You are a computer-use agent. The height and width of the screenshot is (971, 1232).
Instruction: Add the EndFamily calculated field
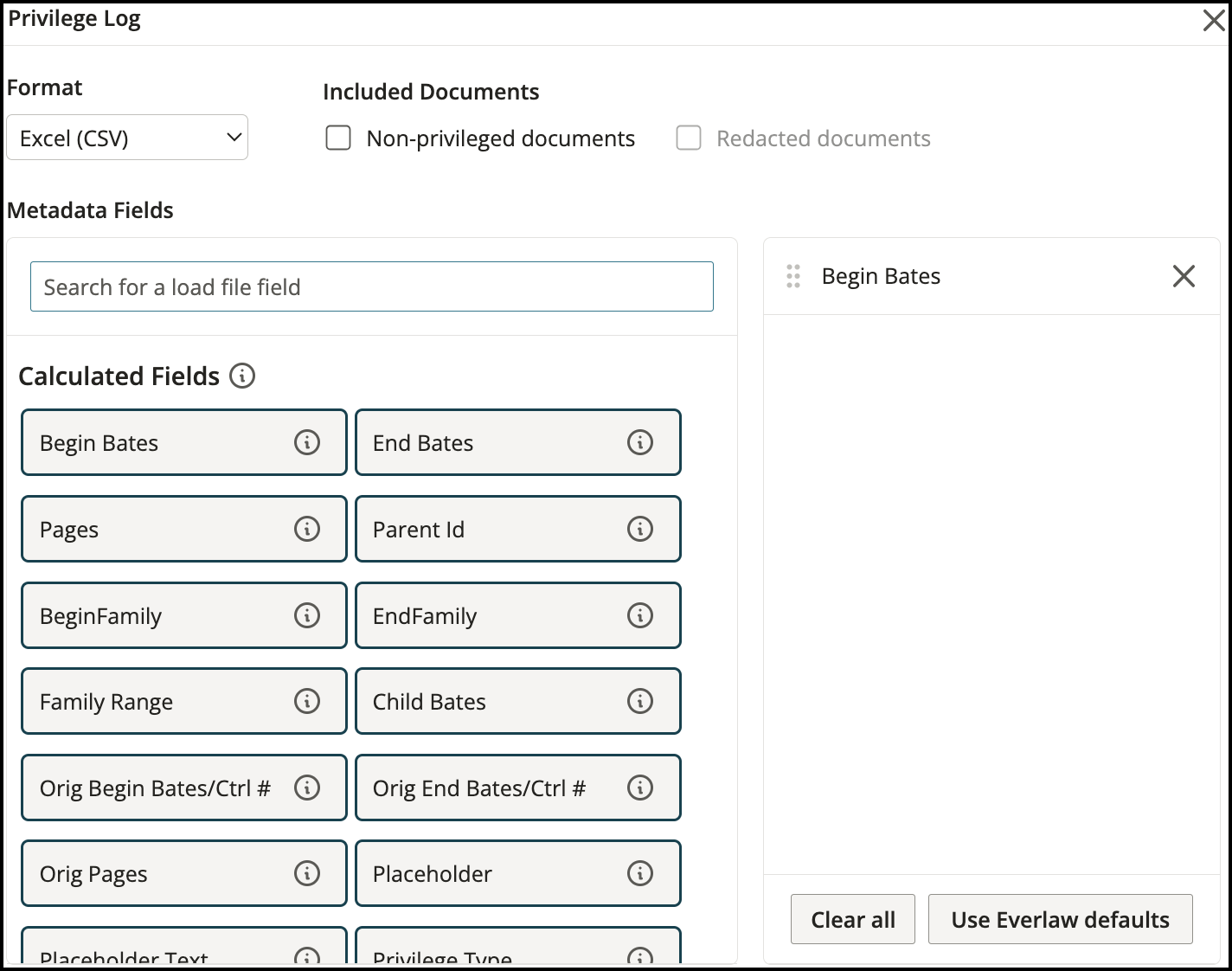click(x=489, y=615)
